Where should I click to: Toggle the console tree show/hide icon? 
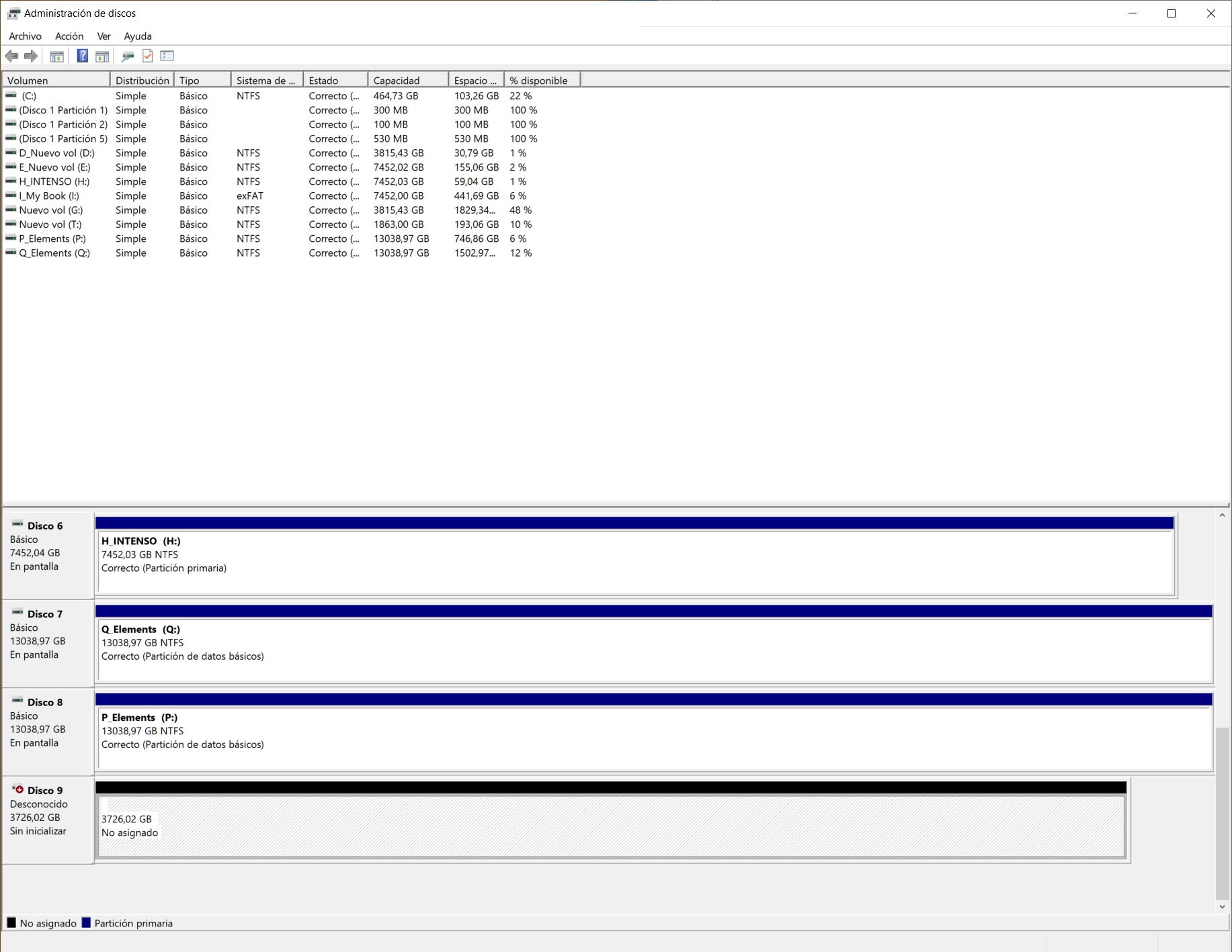[x=57, y=56]
